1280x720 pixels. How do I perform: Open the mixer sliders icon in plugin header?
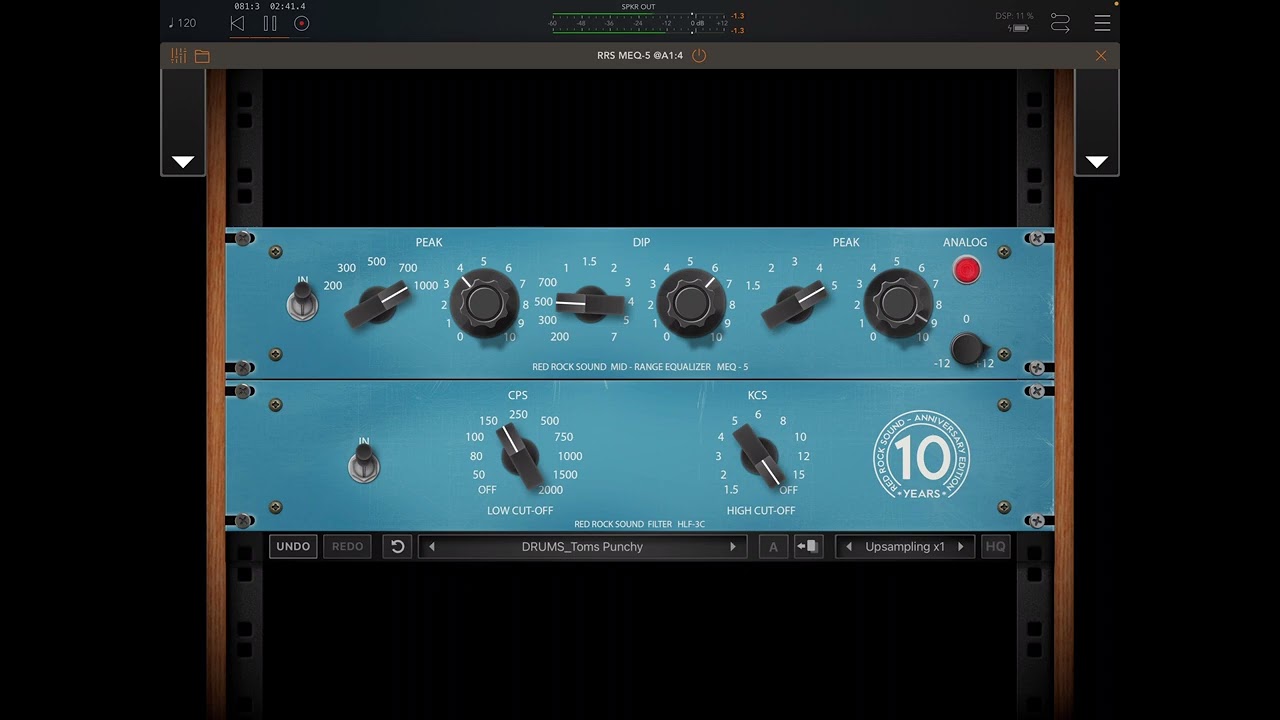179,56
